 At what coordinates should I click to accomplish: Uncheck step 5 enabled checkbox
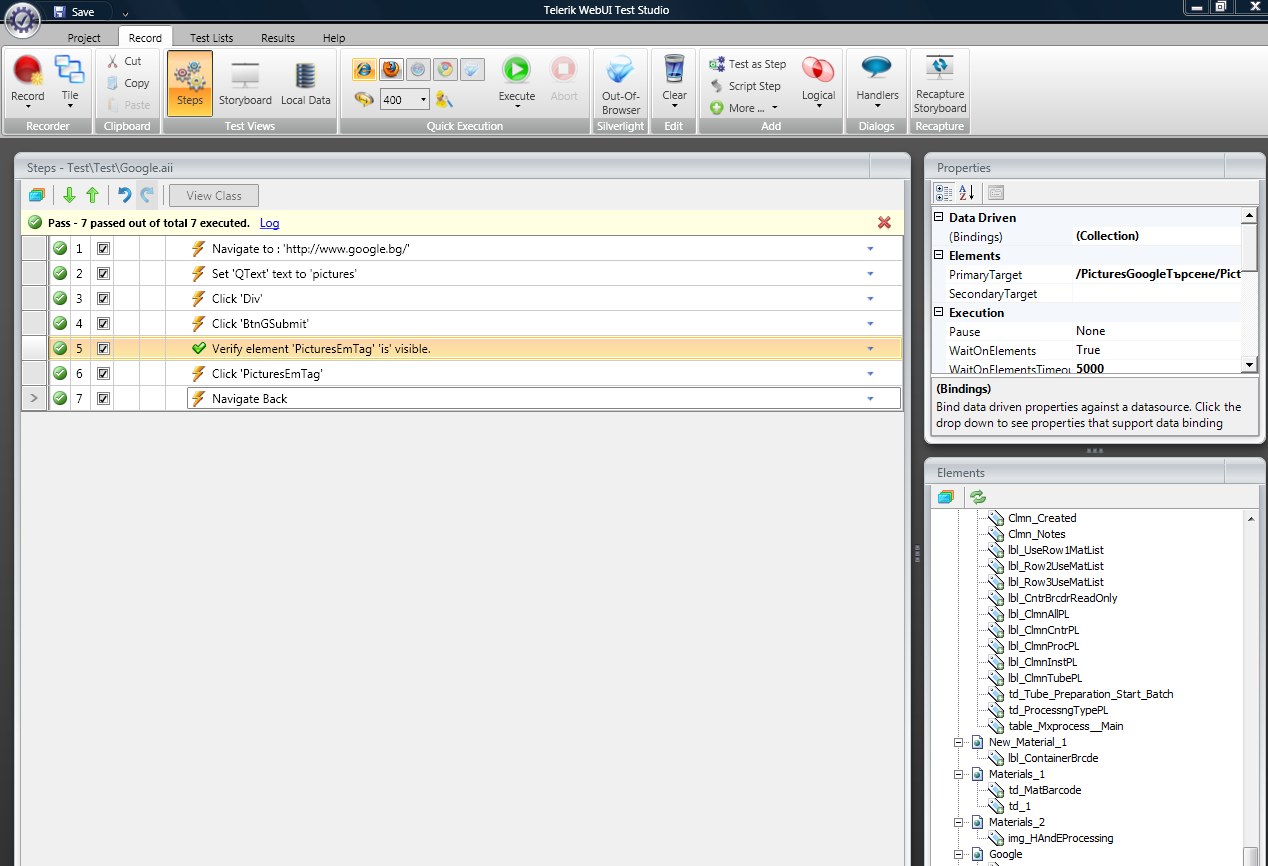103,348
